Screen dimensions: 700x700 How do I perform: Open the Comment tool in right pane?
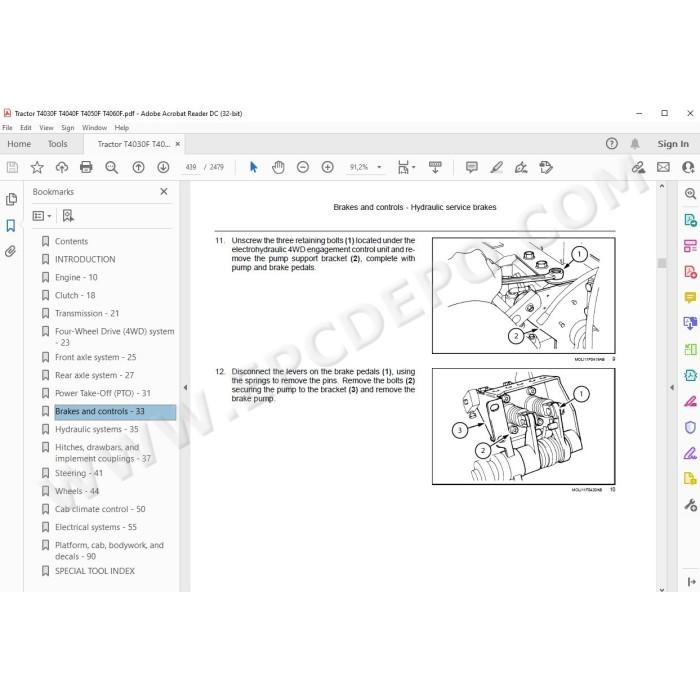(690, 298)
